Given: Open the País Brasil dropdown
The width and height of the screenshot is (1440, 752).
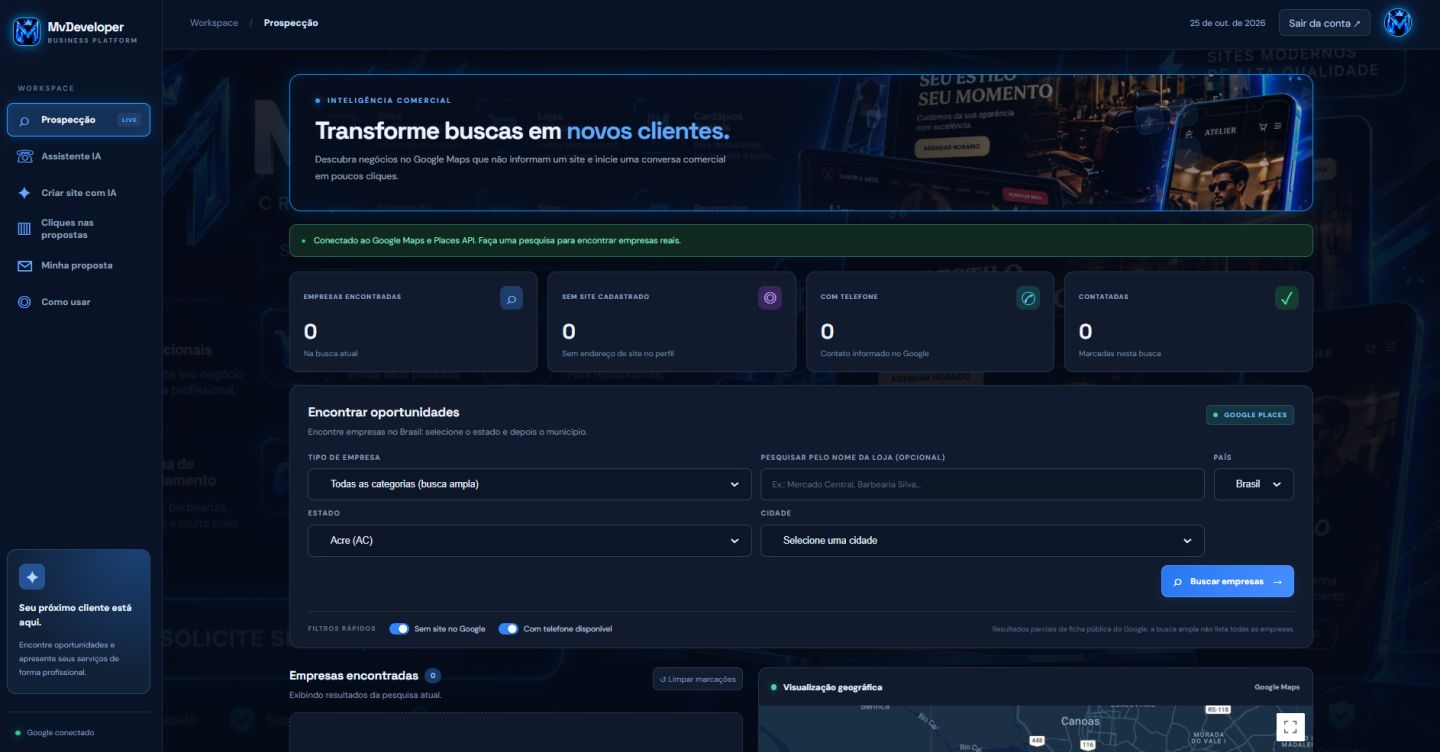Looking at the screenshot, I should [x=1254, y=484].
